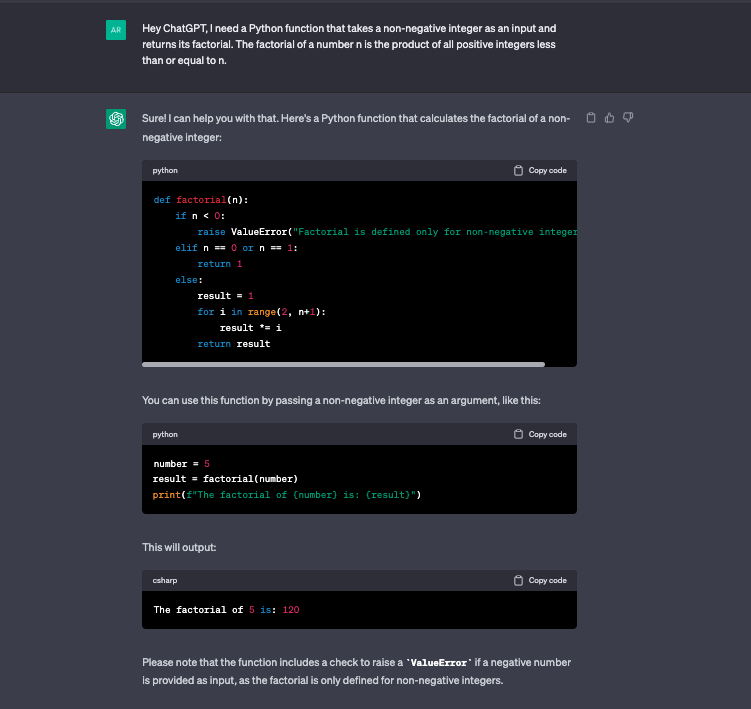Click the horizontal scrollbar under factorial code
Image resolution: width=751 pixels, height=709 pixels.
343,365
